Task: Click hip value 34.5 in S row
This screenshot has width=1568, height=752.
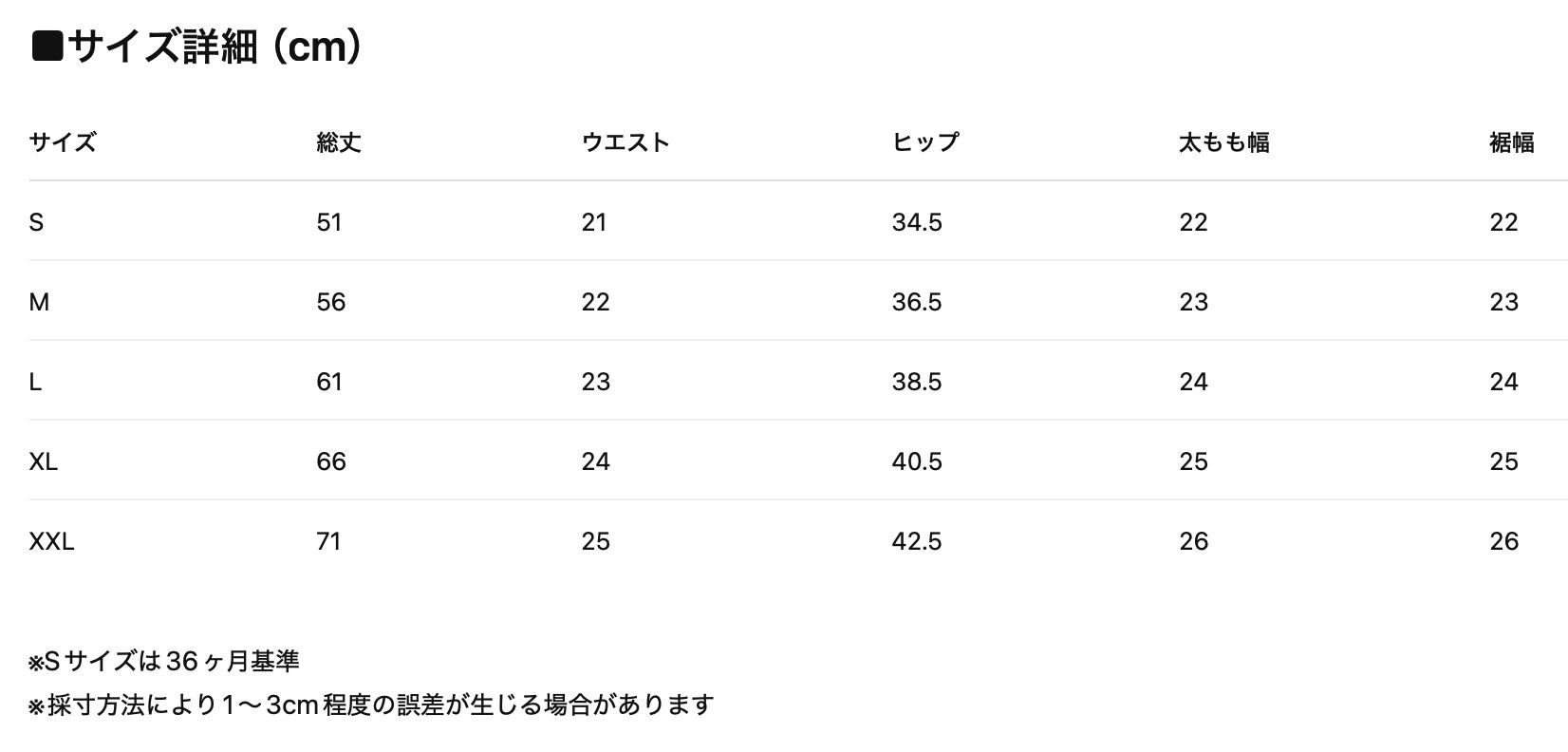Action: pos(917,222)
